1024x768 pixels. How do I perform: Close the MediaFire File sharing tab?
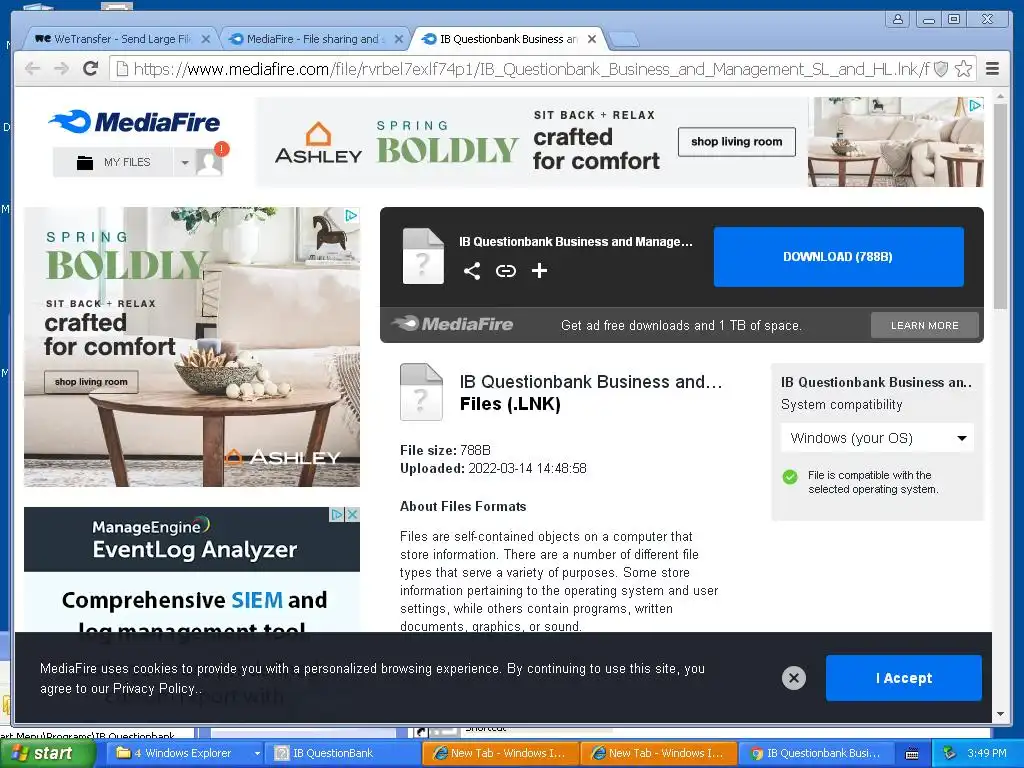(x=399, y=39)
